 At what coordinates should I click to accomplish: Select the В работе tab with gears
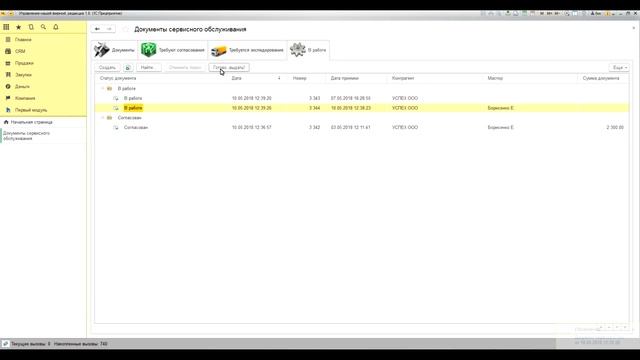pos(308,50)
